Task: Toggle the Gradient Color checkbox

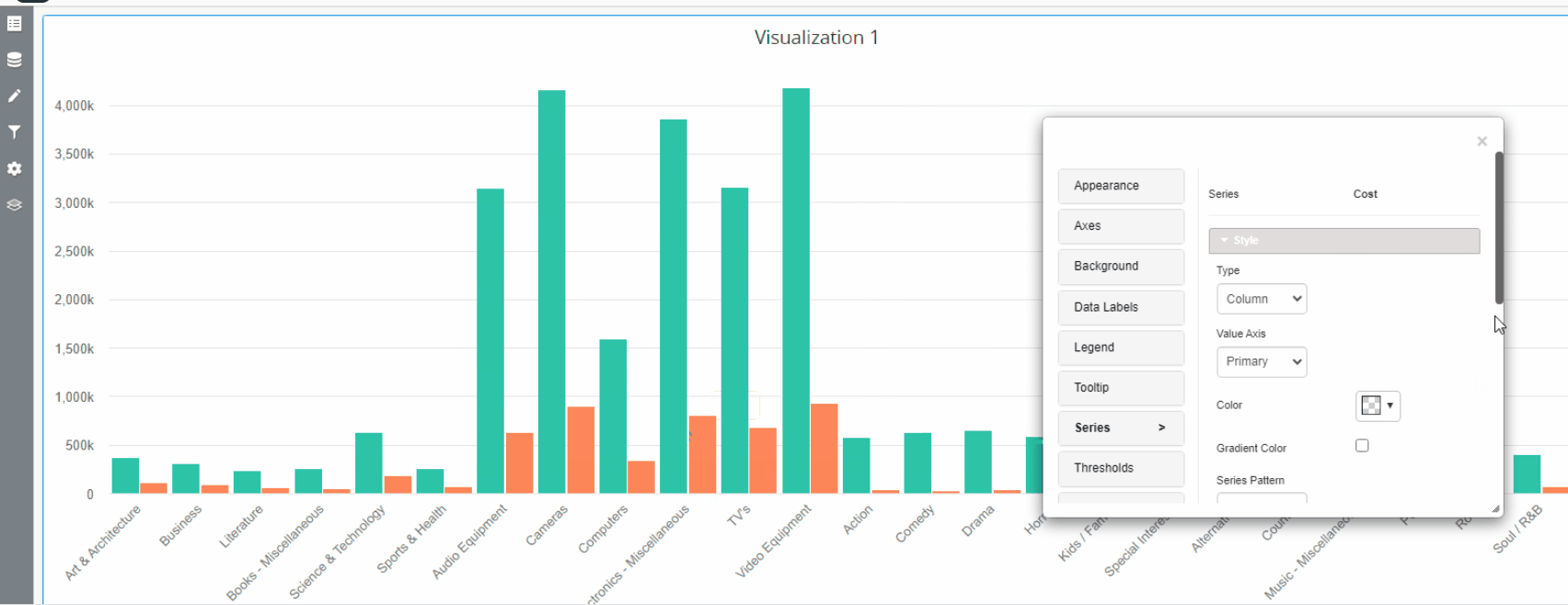Action: 1362,446
